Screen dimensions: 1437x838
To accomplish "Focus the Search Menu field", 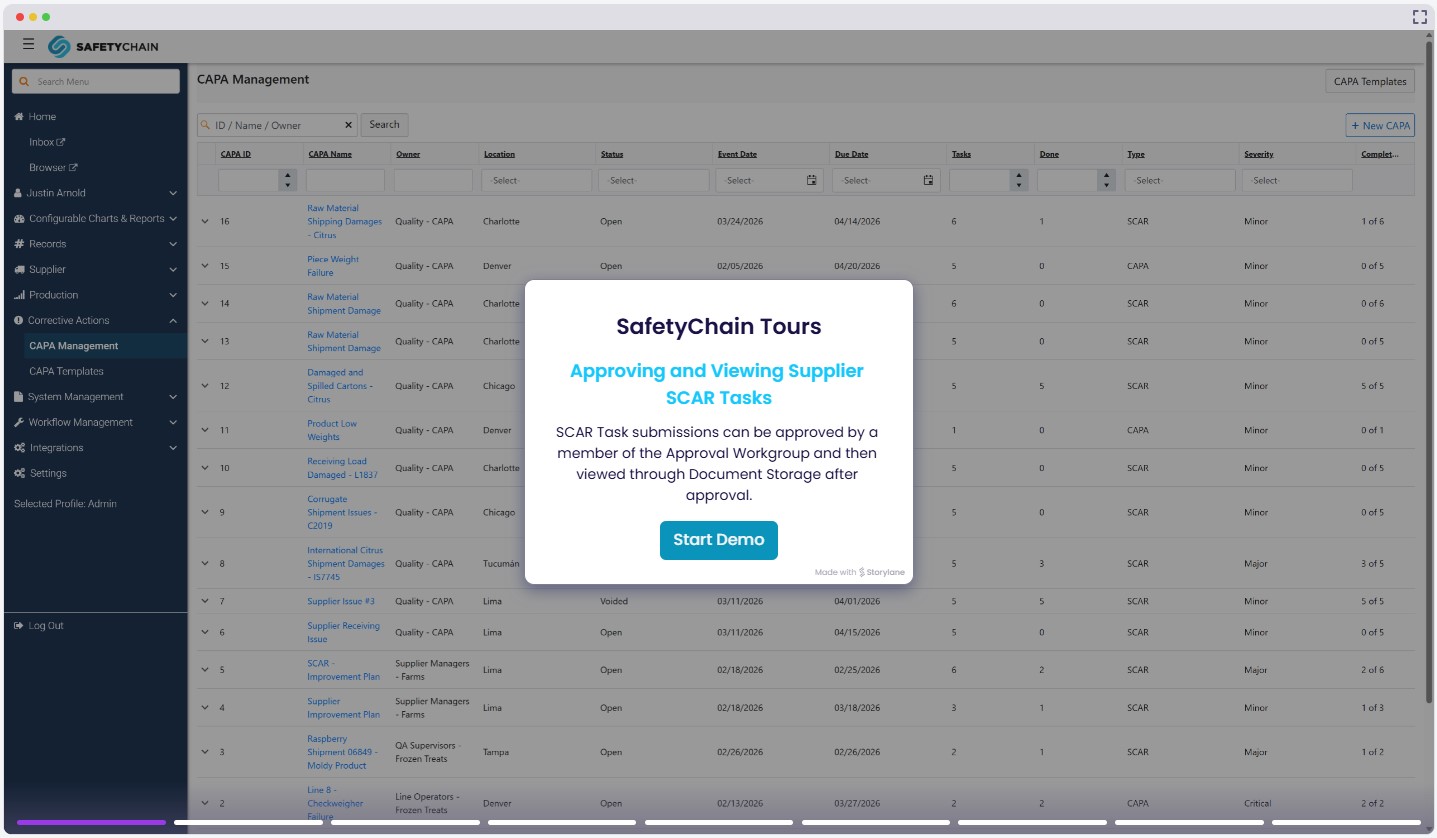I will coord(96,81).
